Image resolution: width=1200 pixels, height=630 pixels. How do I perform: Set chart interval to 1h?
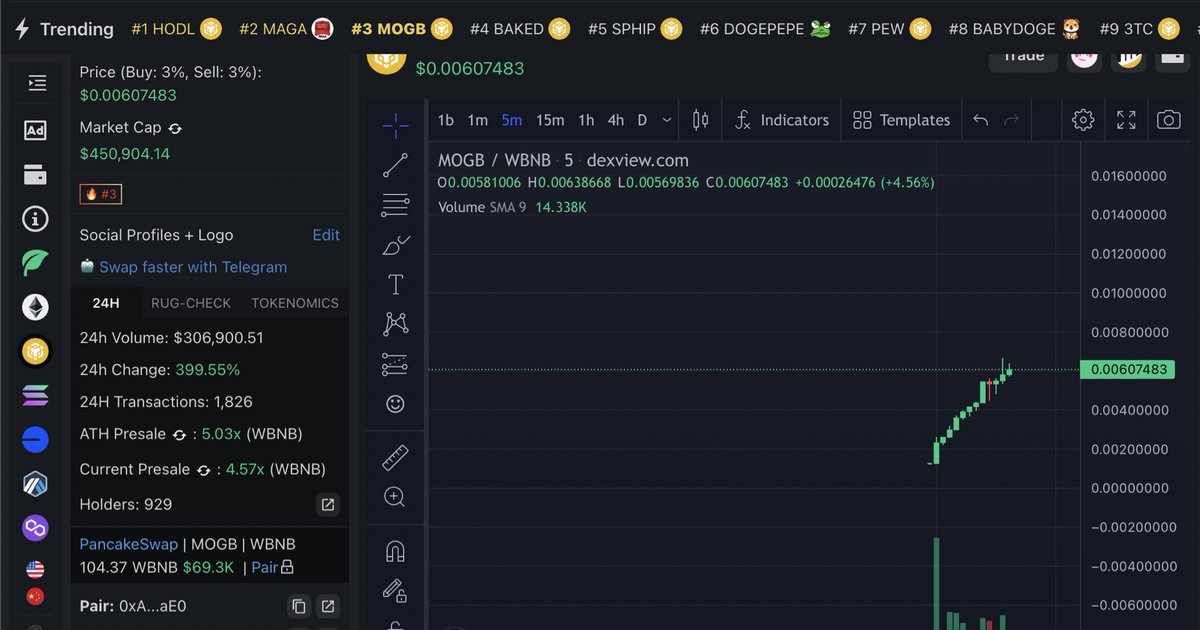pos(586,120)
